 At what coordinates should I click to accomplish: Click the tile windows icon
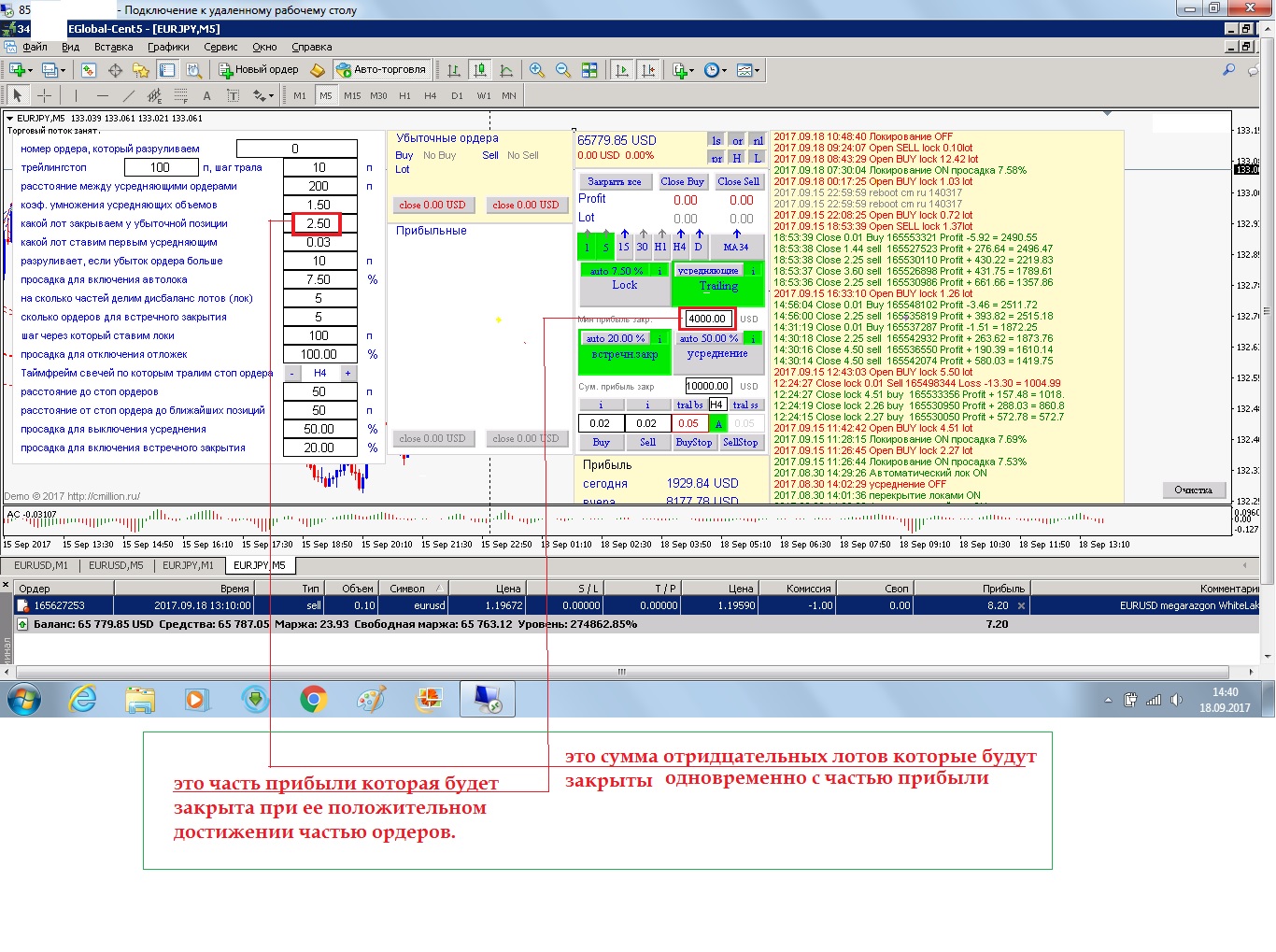pos(589,70)
